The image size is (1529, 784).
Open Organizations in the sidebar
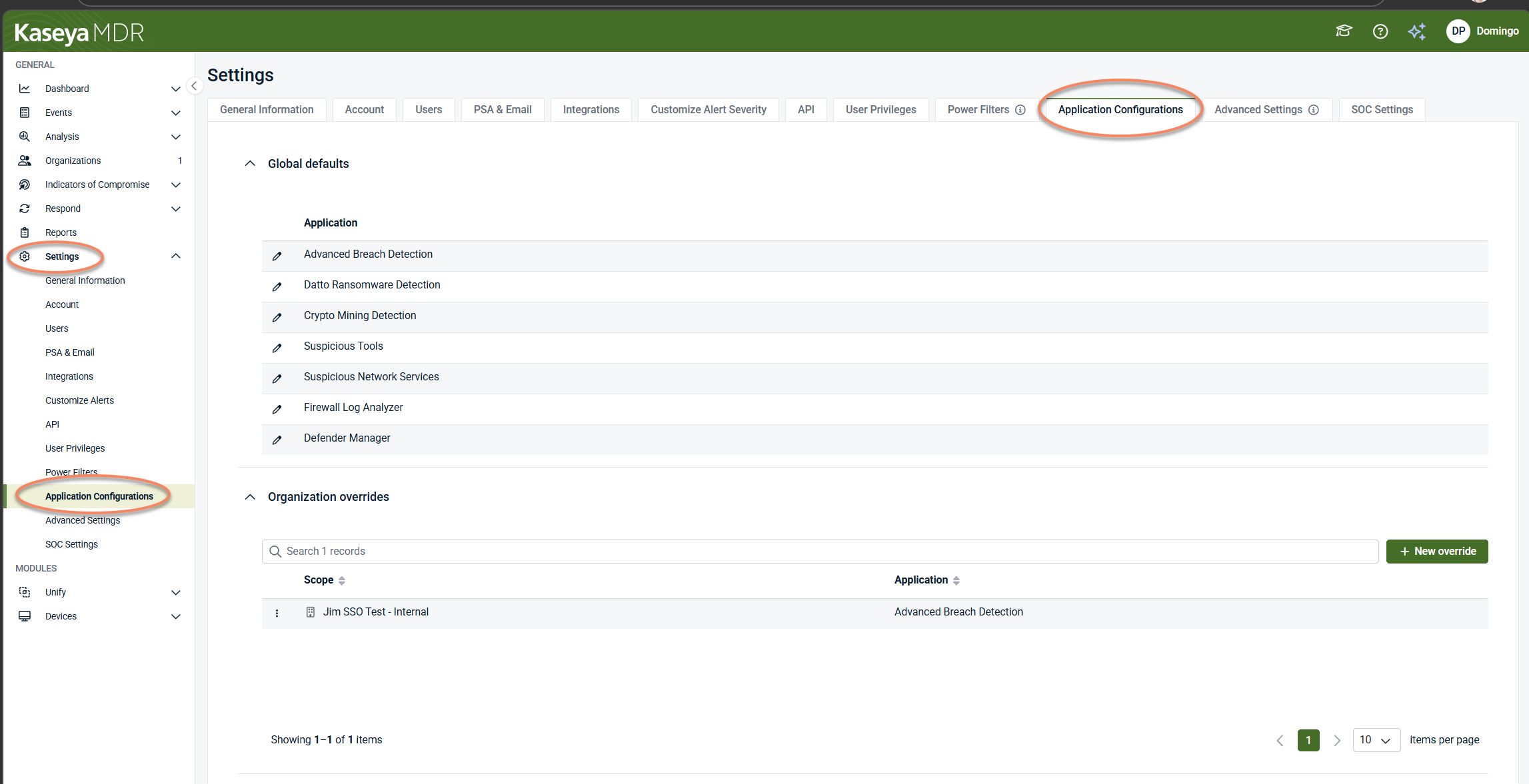tap(73, 161)
